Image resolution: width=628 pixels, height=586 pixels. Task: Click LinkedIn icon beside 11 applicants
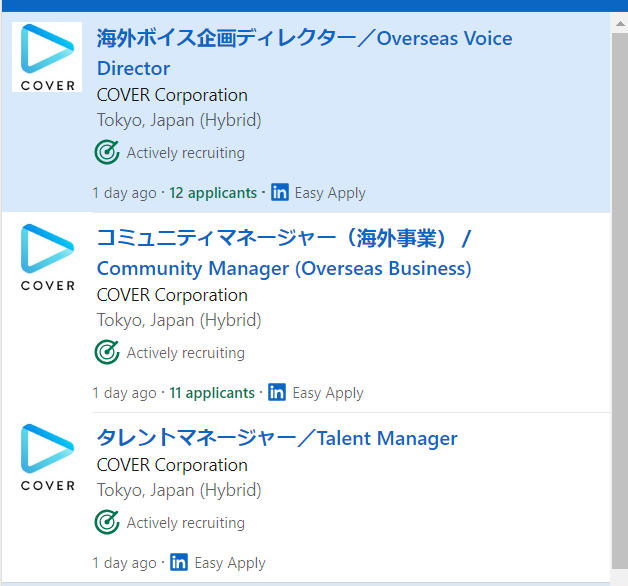click(x=277, y=392)
